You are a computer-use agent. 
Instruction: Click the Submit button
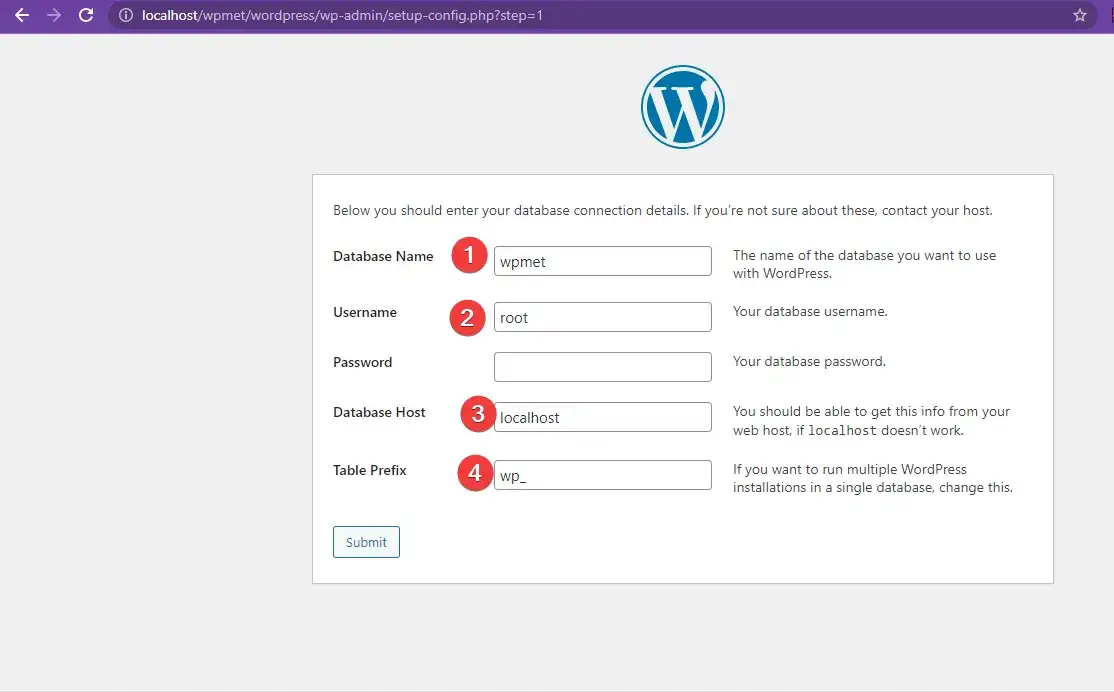(x=366, y=541)
